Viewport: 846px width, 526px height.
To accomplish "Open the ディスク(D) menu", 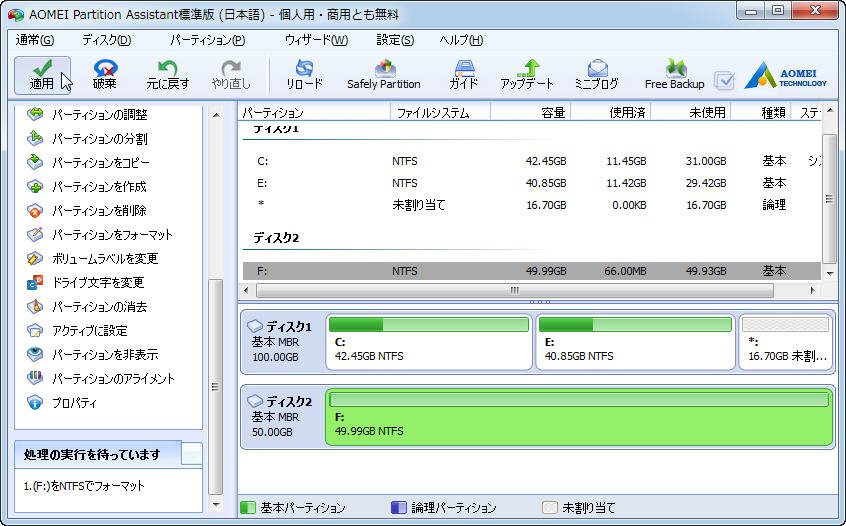I will 107,40.
